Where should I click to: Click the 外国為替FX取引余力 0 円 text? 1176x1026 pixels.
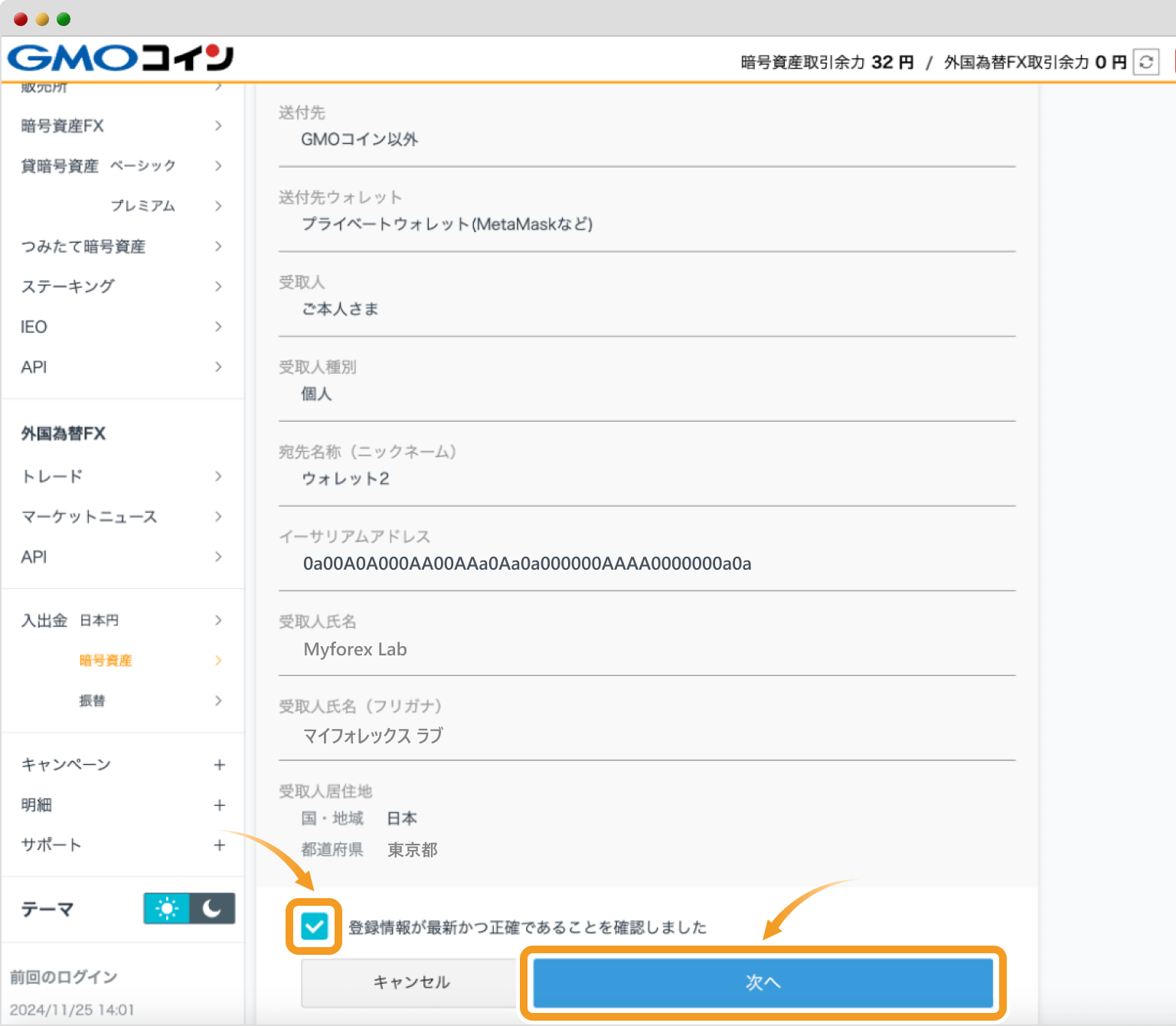(x=1035, y=62)
